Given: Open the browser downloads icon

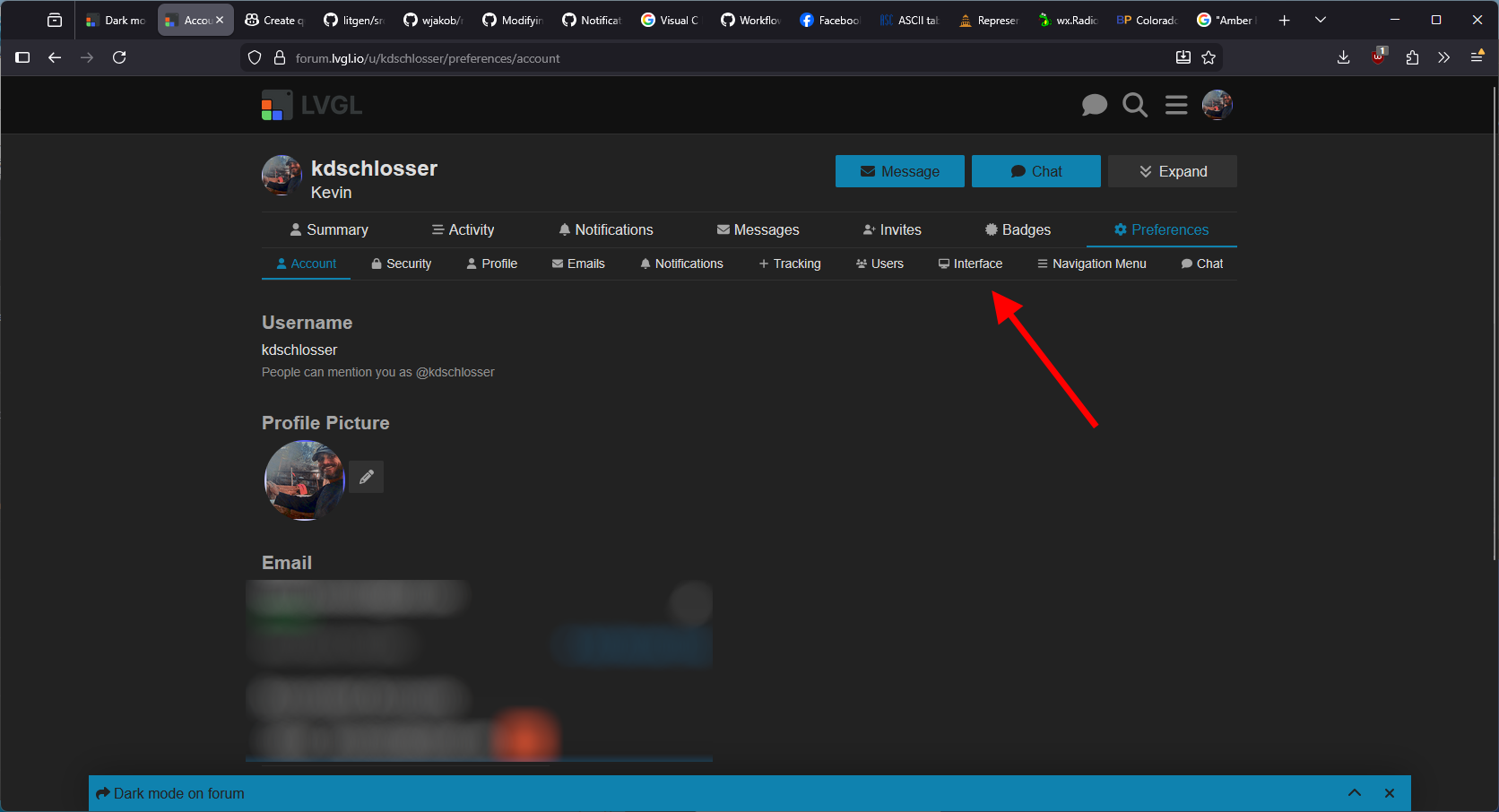Looking at the screenshot, I should (x=1343, y=57).
